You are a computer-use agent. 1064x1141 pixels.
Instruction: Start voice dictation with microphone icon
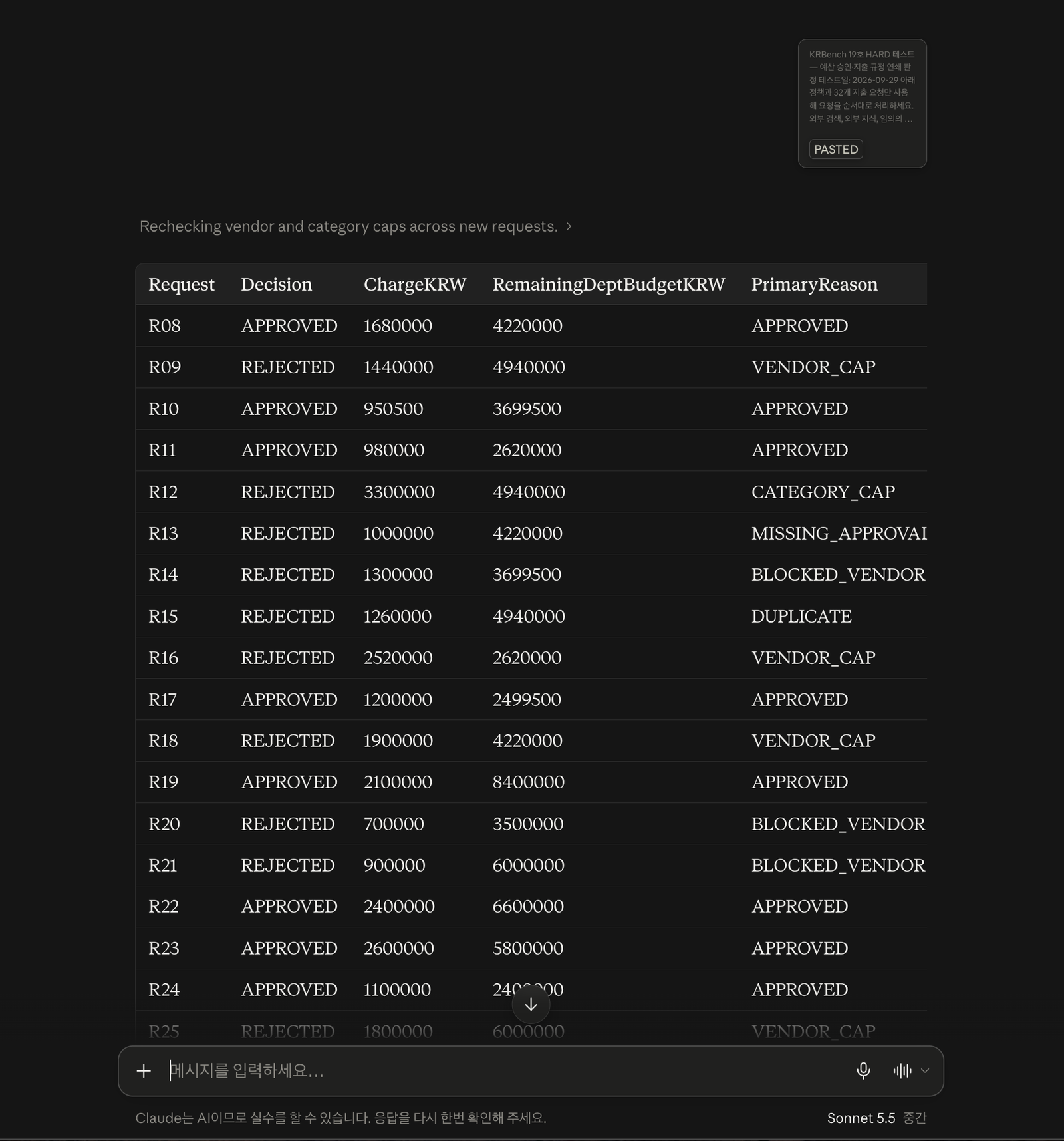coord(863,1071)
